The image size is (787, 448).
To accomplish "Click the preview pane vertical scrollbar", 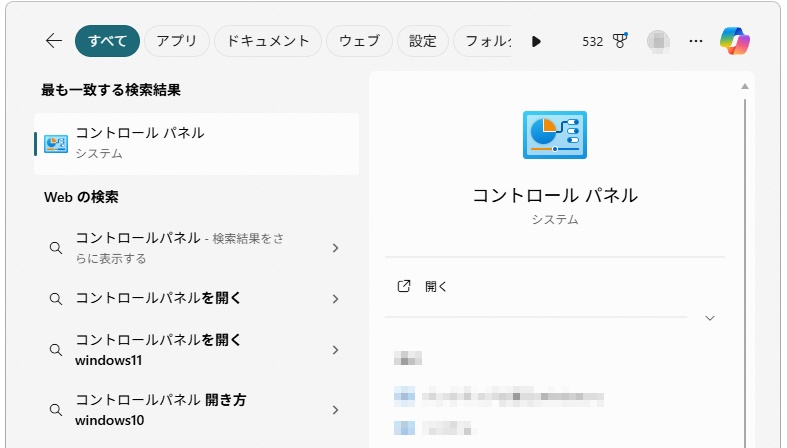I will (745, 273).
